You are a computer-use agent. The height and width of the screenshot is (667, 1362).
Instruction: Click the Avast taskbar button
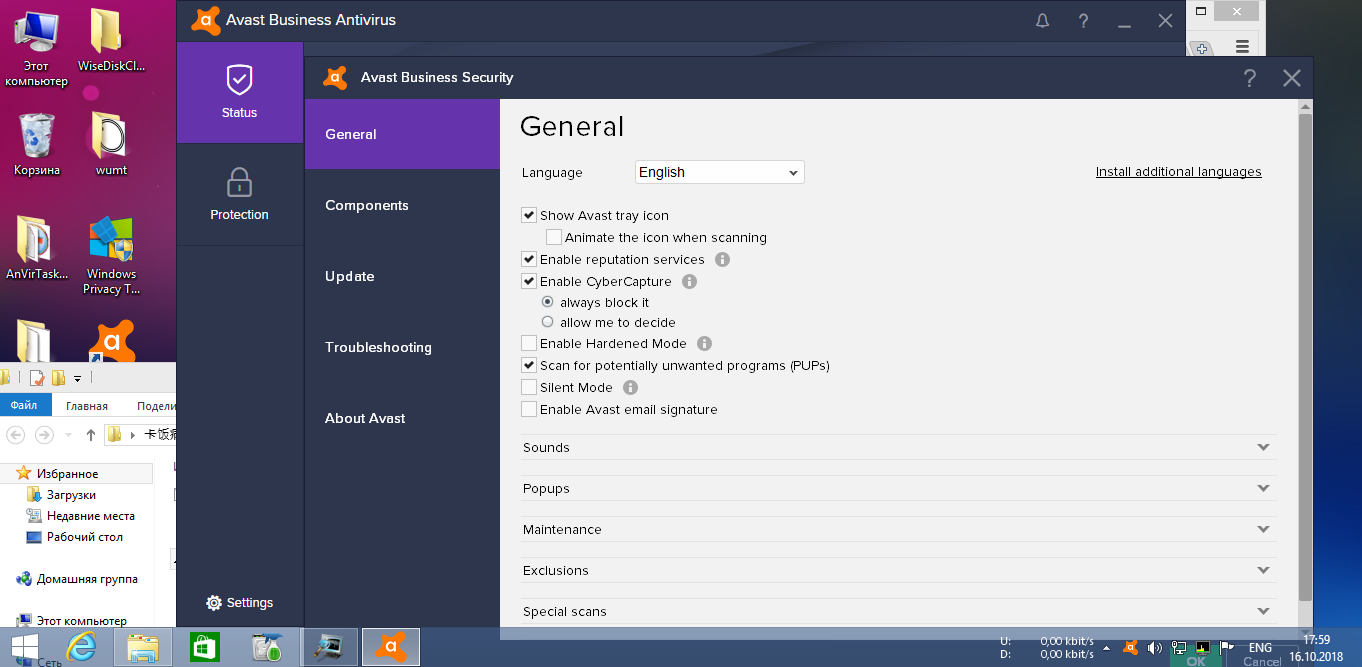(391, 648)
